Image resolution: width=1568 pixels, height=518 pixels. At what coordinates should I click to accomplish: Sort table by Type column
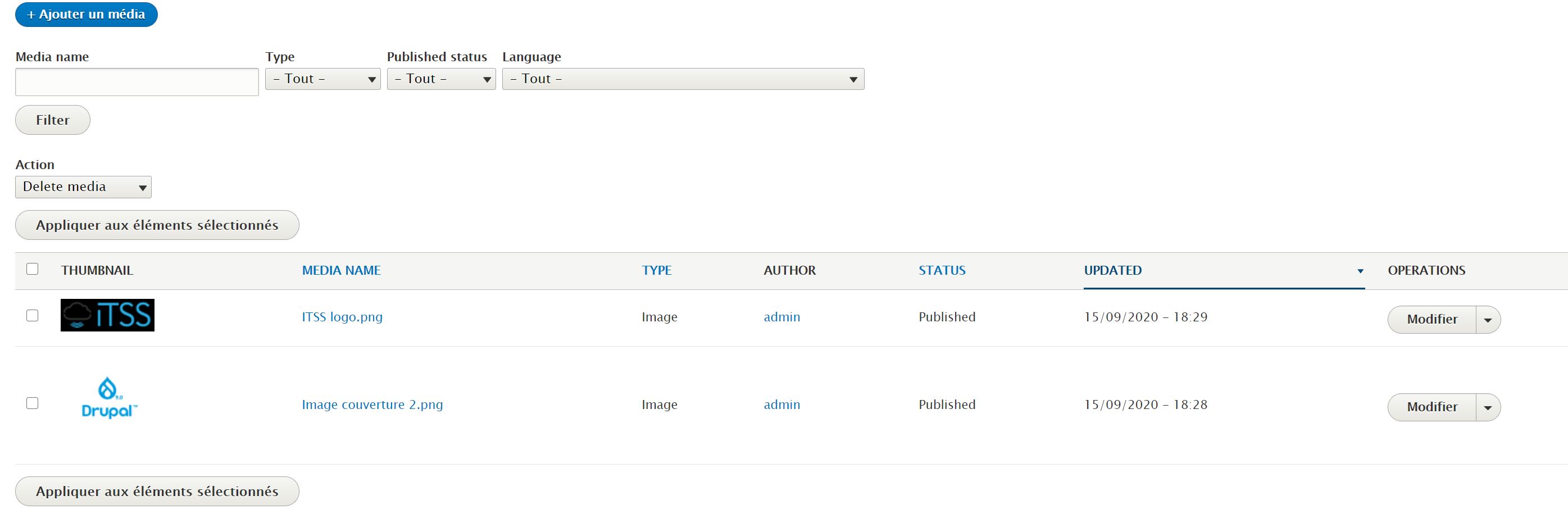click(656, 270)
